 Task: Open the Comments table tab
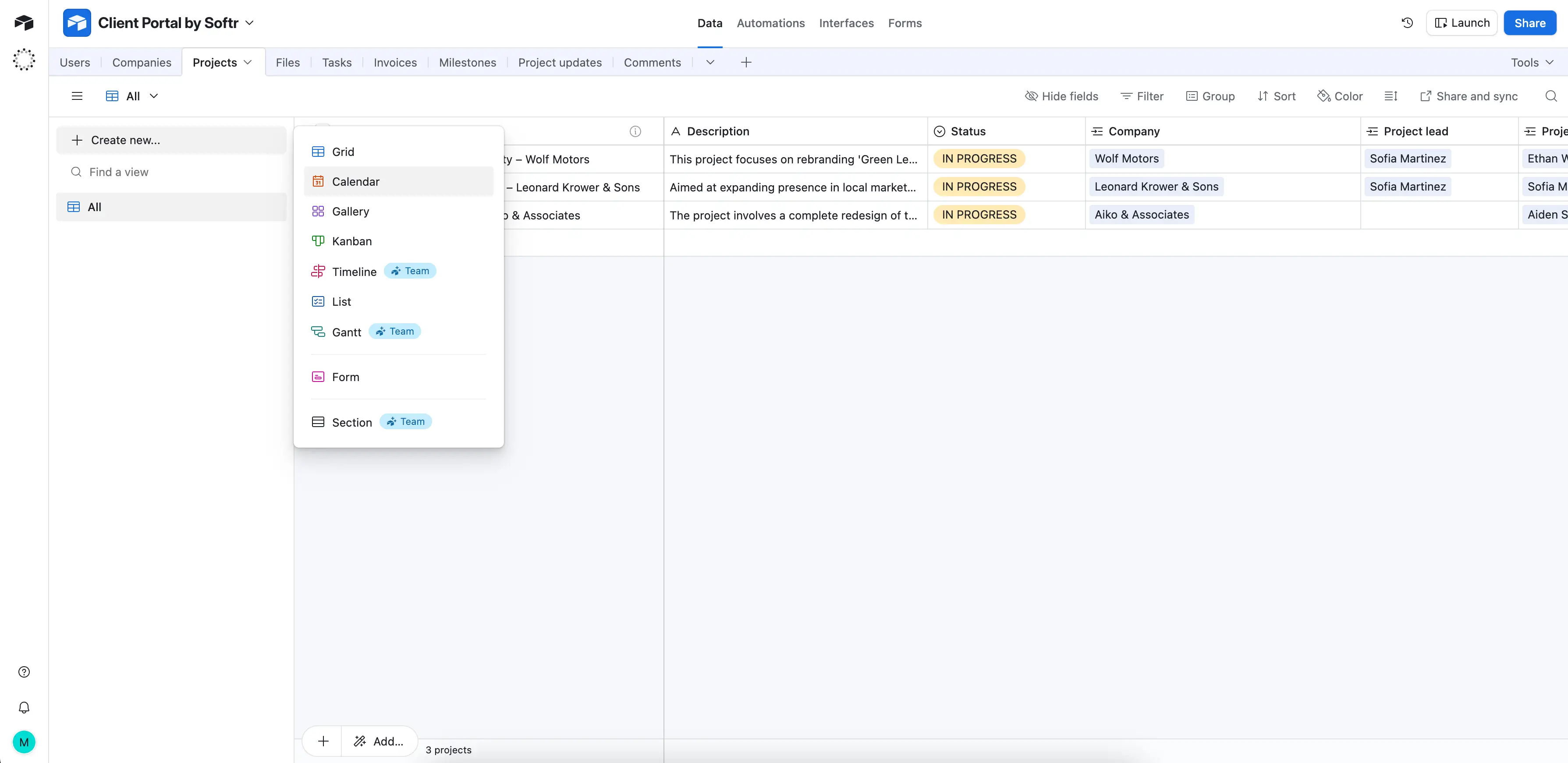[x=652, y=62]
